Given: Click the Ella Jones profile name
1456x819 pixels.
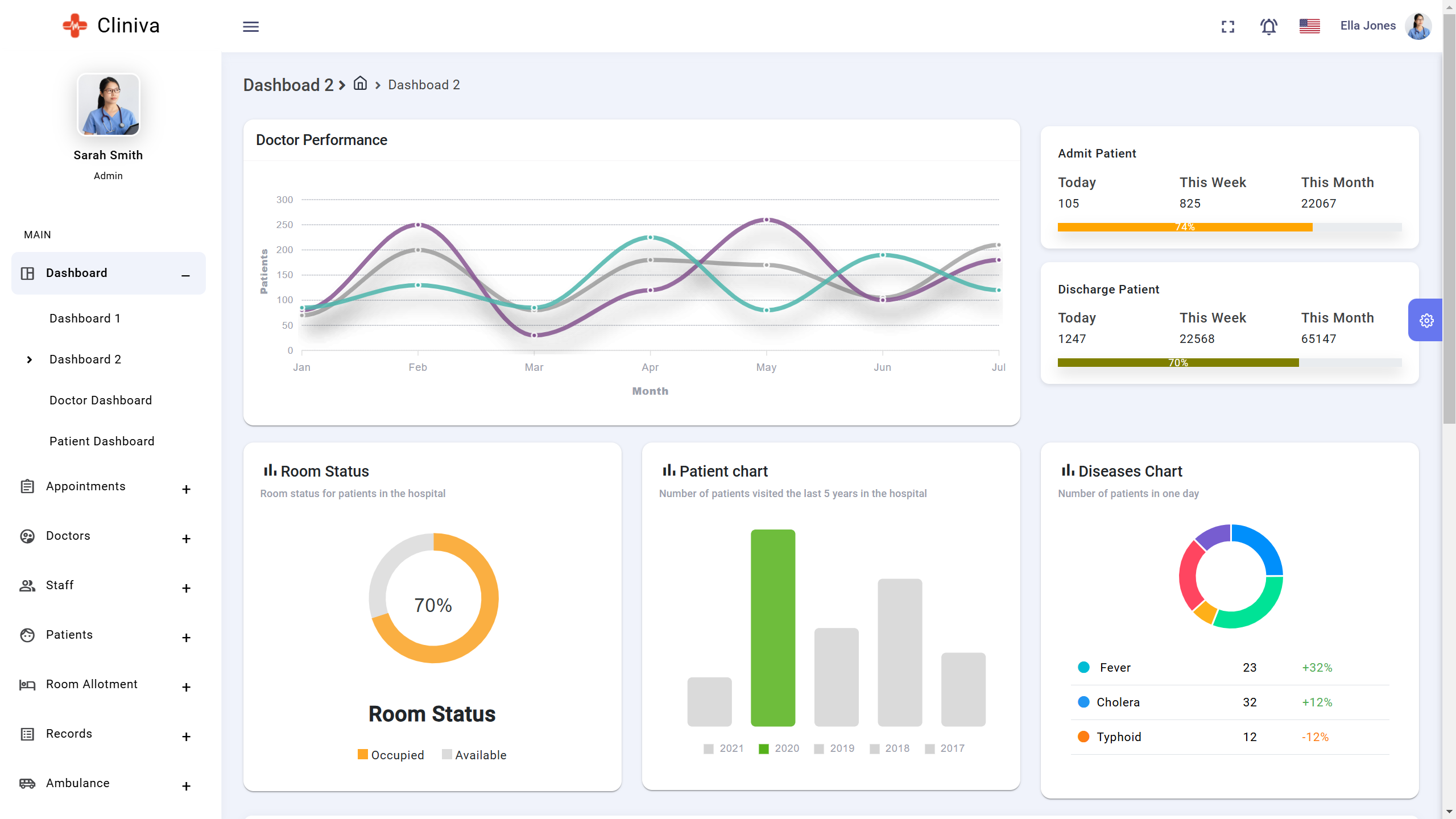Looking at the screenshot, I should [1368, 26].
